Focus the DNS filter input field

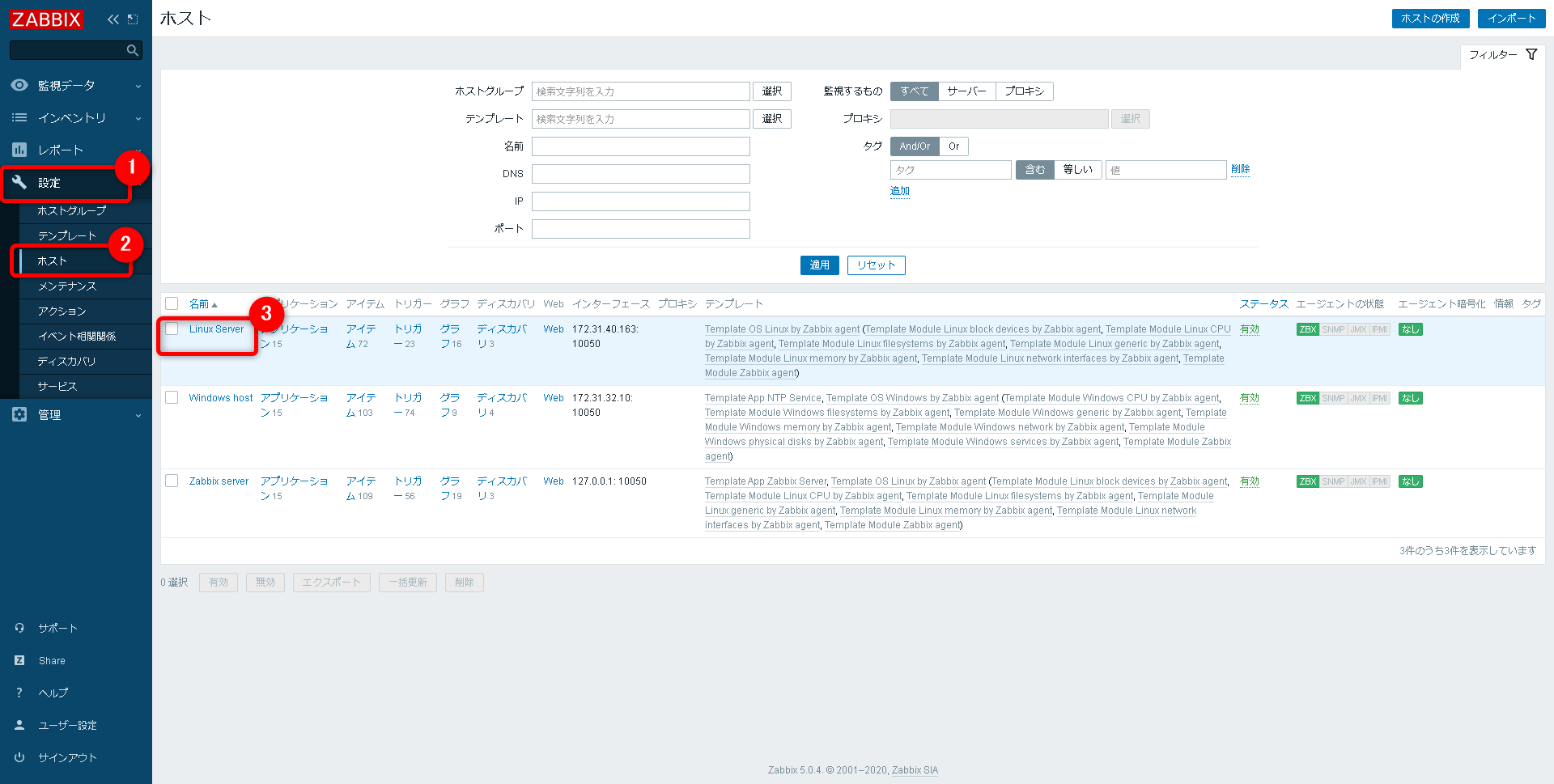click(x=641, y=174)
